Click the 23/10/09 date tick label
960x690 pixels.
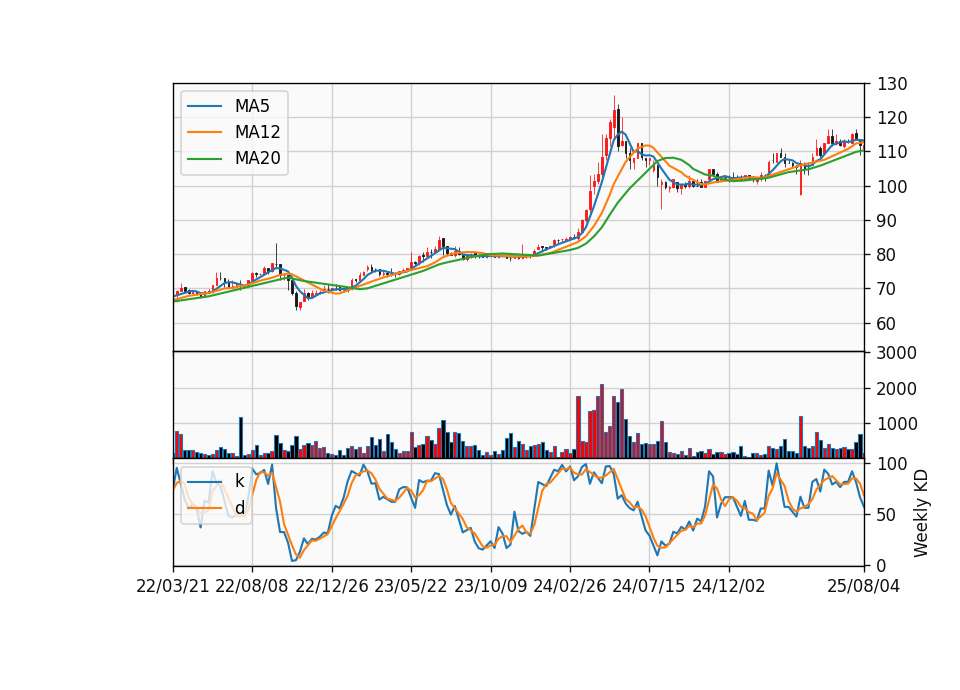point(490,587)
